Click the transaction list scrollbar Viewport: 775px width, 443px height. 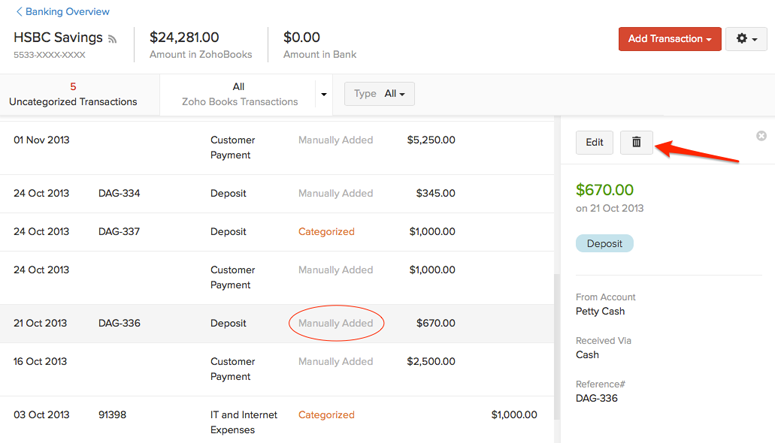pos(556,350)
